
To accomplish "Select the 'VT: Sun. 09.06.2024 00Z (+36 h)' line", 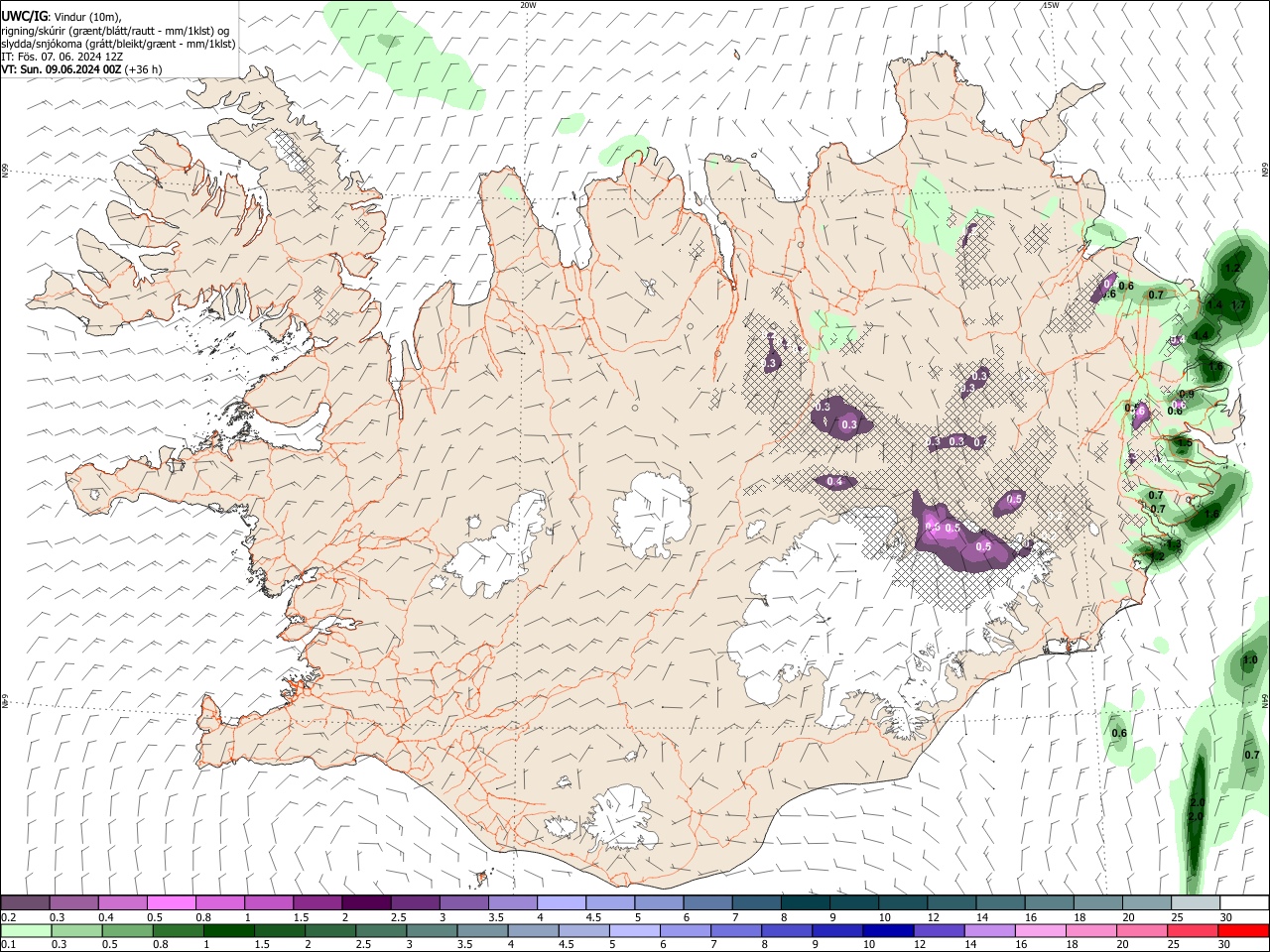I will [81, 69].
